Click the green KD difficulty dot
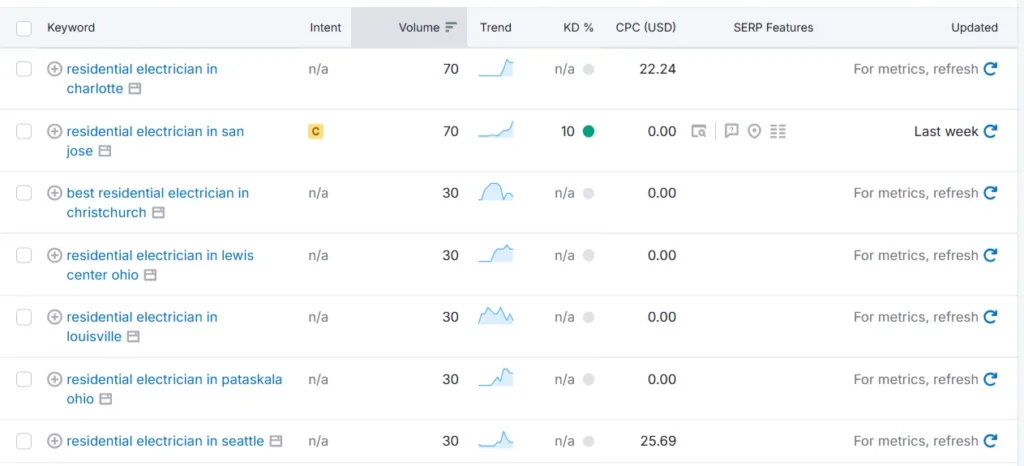This screenshot has width=1024, height=466. tap(588, 131)
